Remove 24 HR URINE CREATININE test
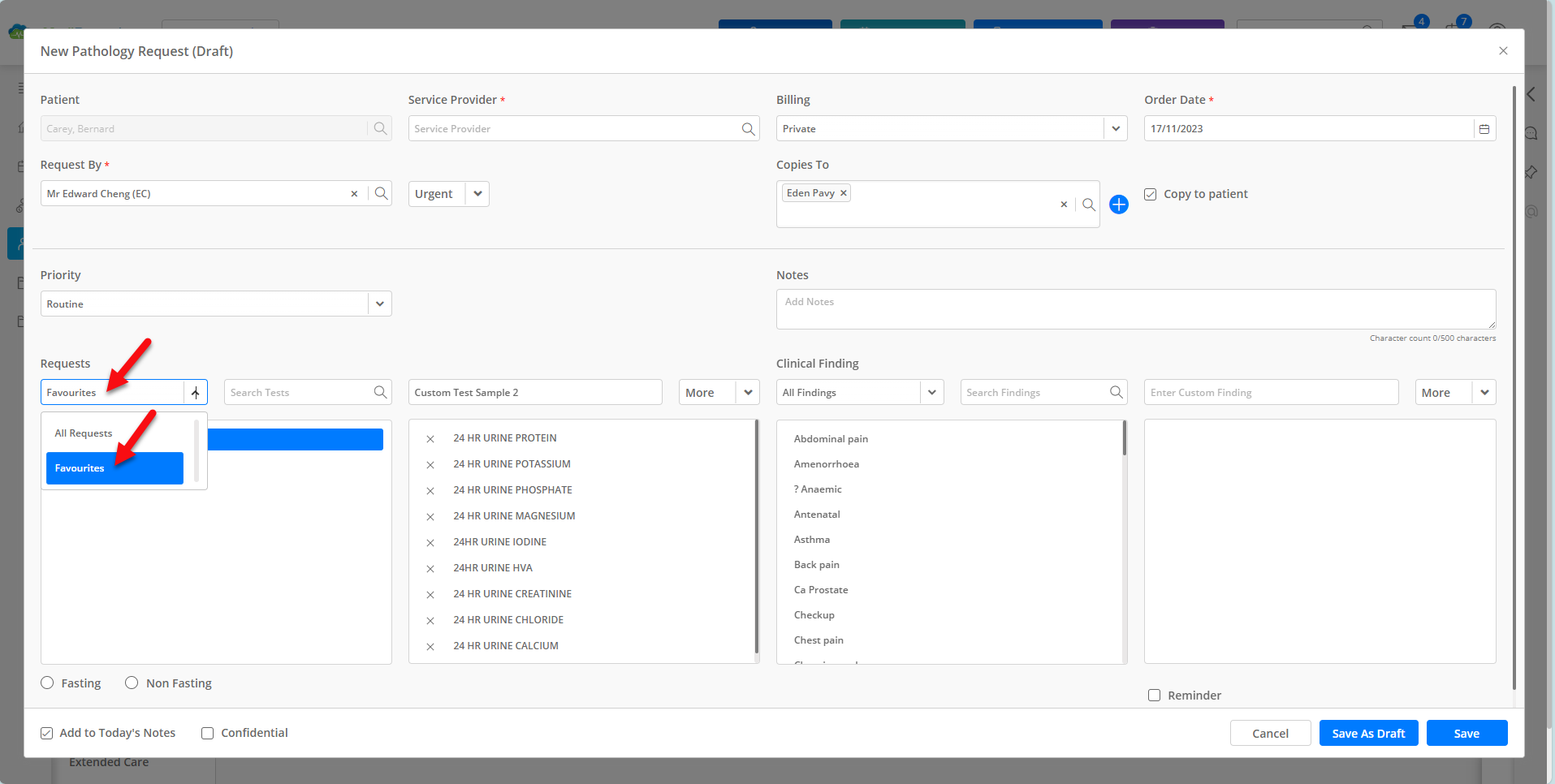The image size is (1555, 784). pos(430,595)
